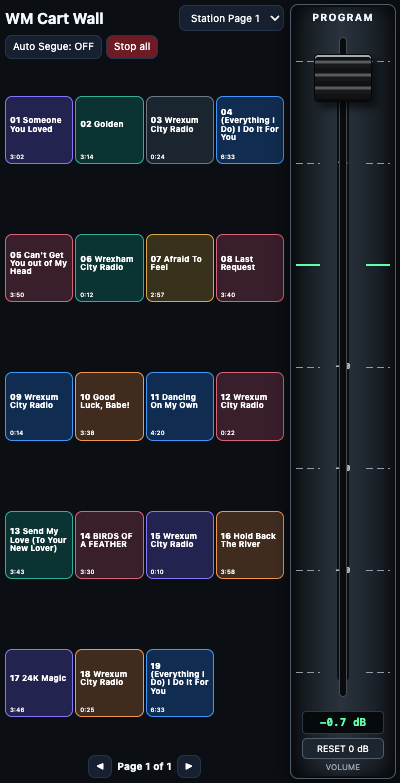Click the RESET 0 dB button
400x783 pixels.
(343, 749)
